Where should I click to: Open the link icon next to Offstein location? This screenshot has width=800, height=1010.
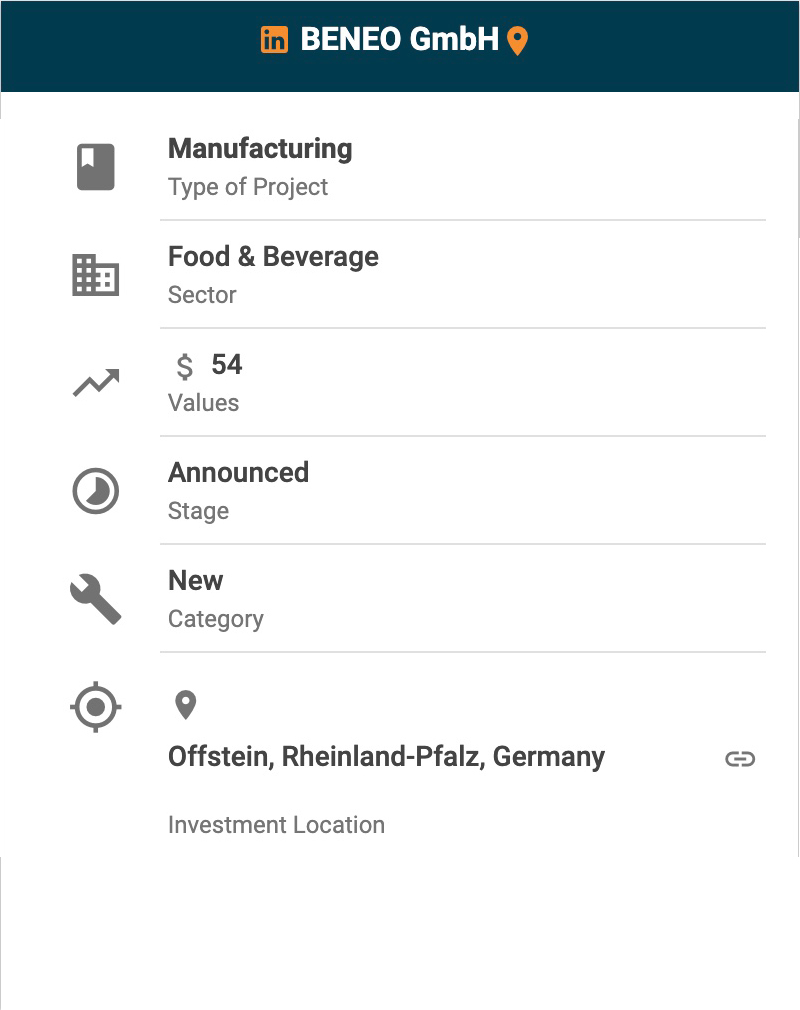[x=740, y=759]
